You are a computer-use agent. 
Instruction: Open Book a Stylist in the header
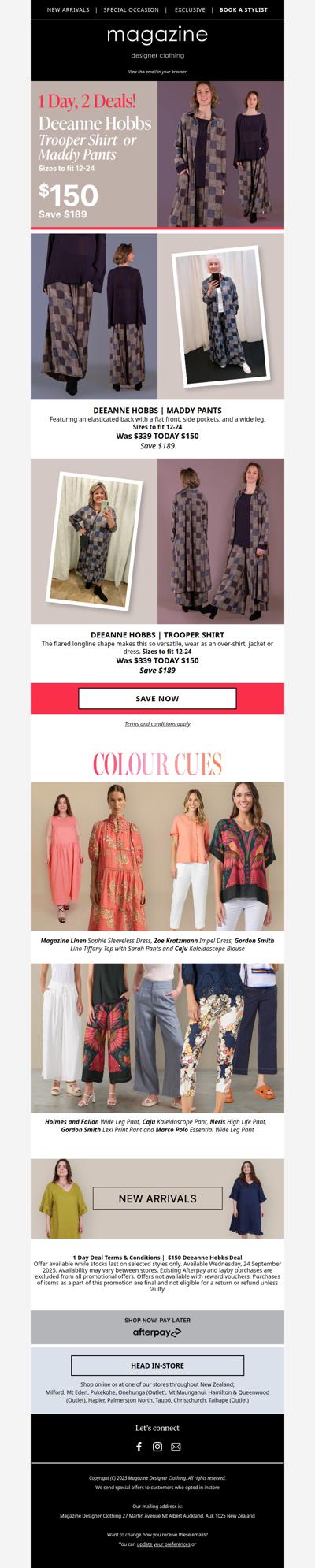(243, 10)
